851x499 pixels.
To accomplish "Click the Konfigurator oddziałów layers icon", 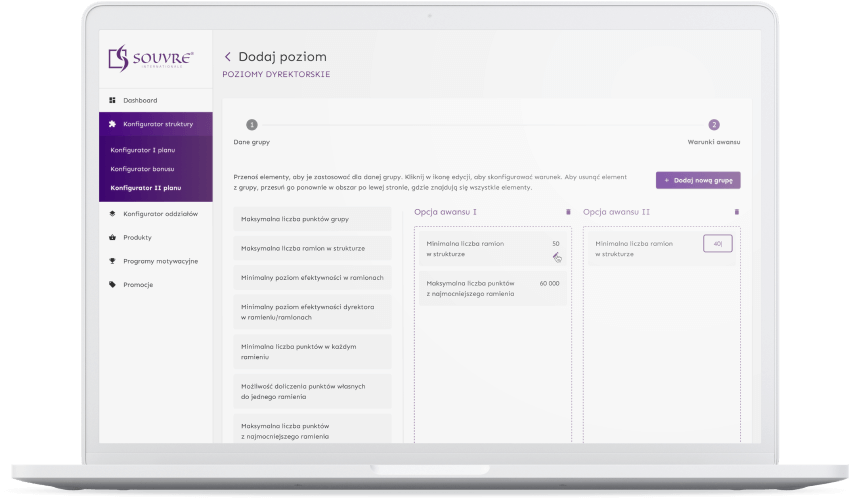I will pyautogui.click(x=112, y=214).
